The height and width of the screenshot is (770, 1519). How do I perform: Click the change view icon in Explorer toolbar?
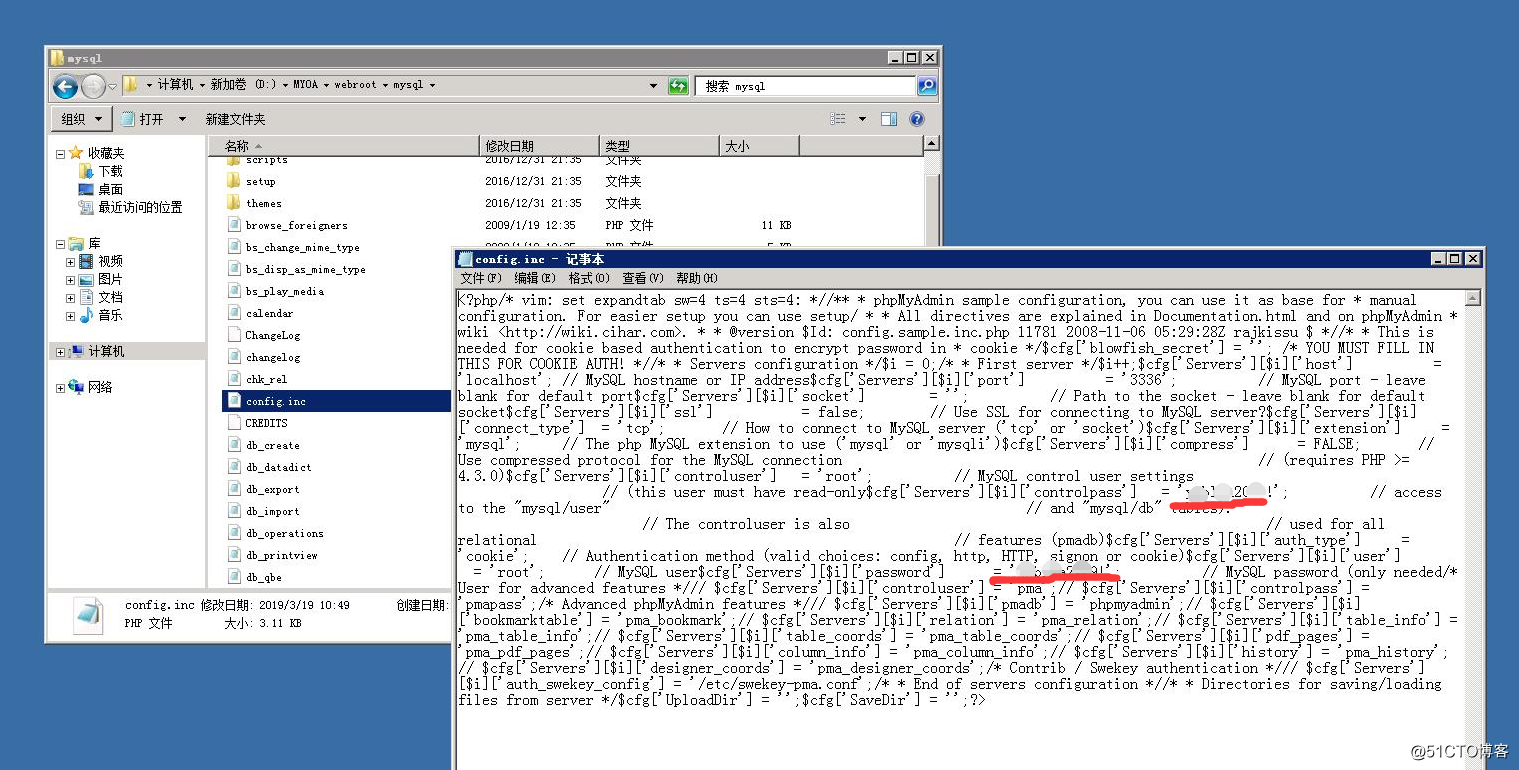(838, 119)
